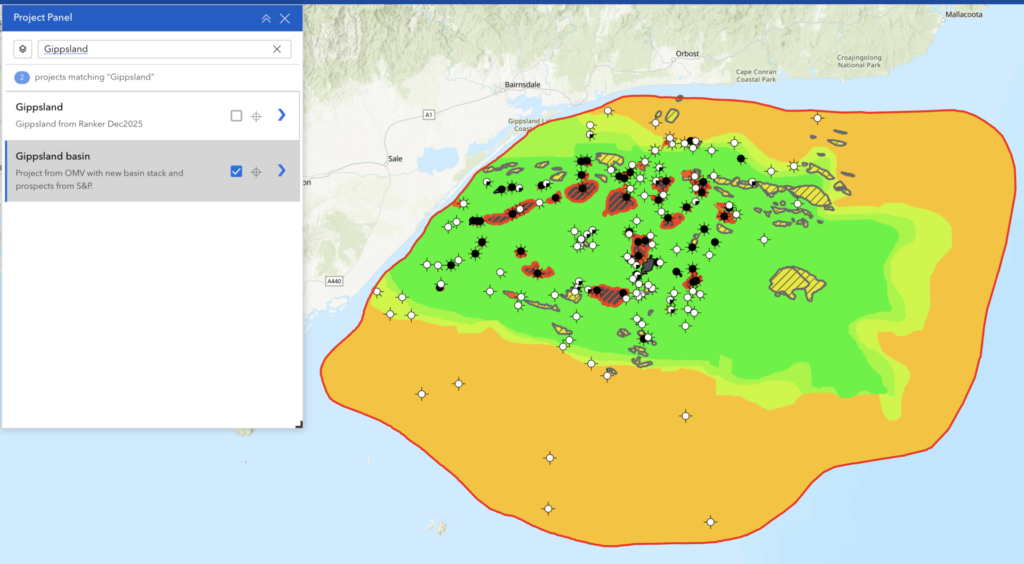Click the Sale town label on map
The width and height of the screenshot is (1024, 564).
[x=395, y=159]
